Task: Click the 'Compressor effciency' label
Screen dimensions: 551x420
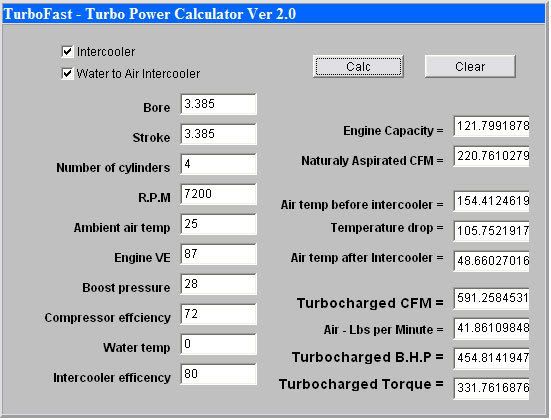Action: tap(108, 318)
